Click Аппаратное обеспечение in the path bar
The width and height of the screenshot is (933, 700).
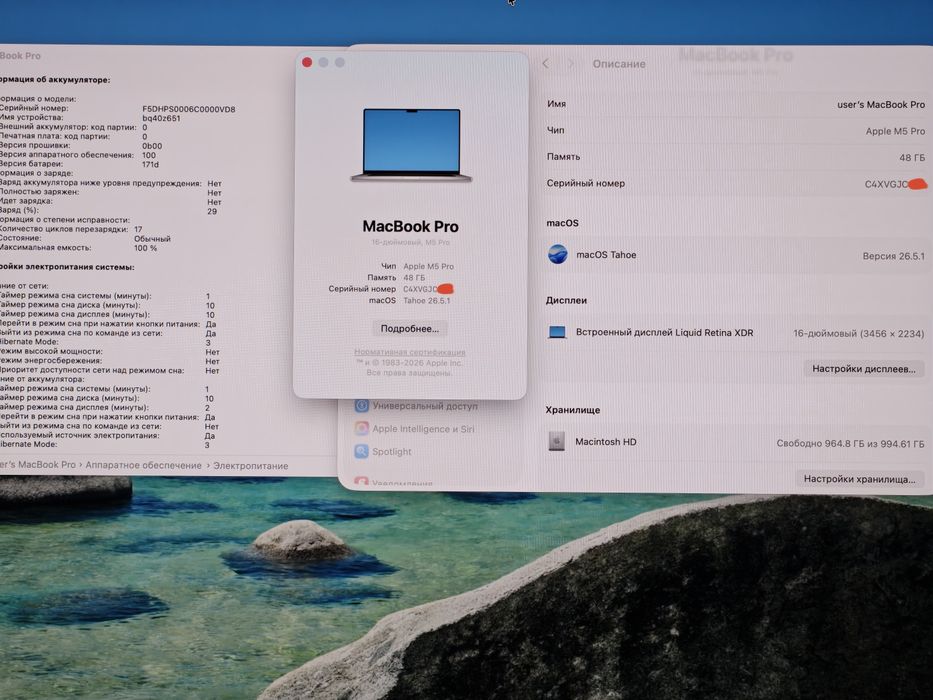143,465
